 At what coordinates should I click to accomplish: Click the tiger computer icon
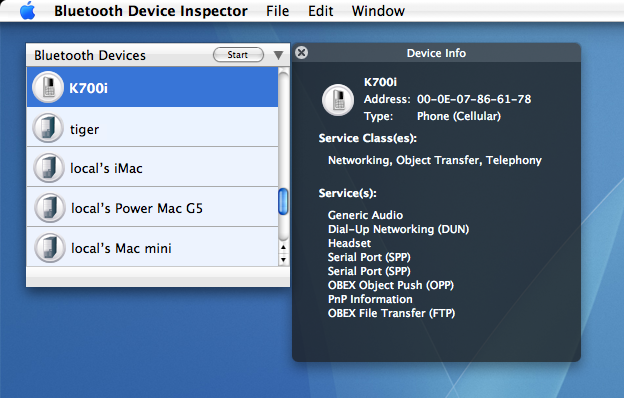(48, 128)
